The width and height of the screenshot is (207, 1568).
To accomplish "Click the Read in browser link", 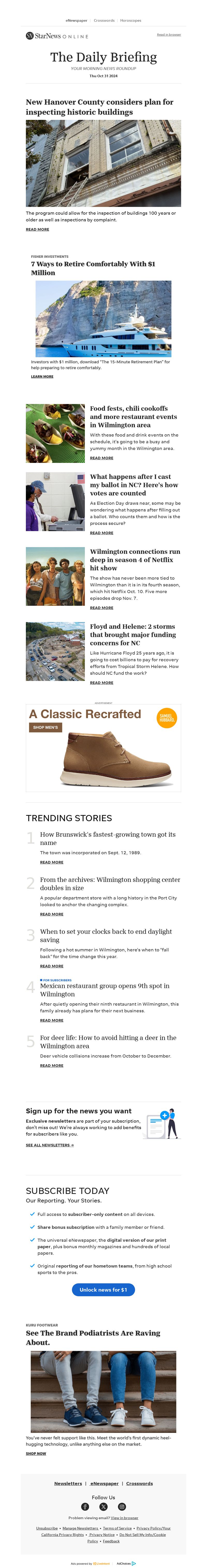I will point(169,35).
